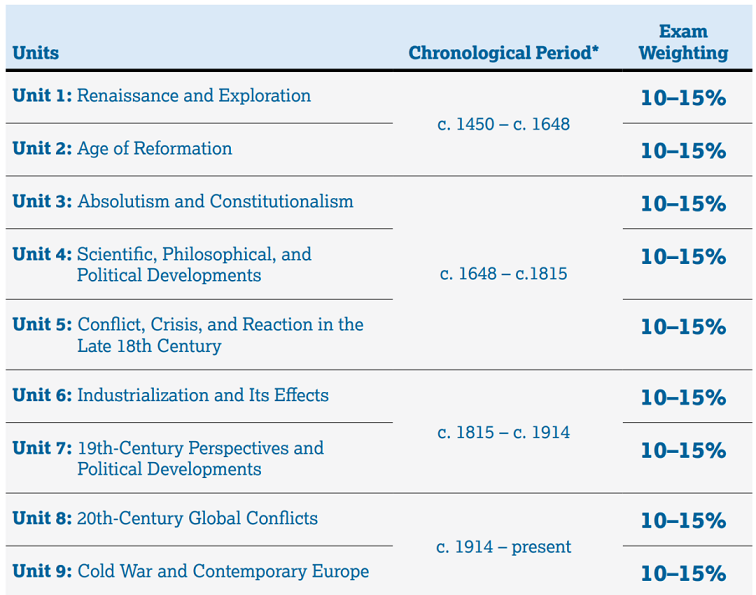Select Unit 3: Absolutism and Constitutionalism

(183, 201)
